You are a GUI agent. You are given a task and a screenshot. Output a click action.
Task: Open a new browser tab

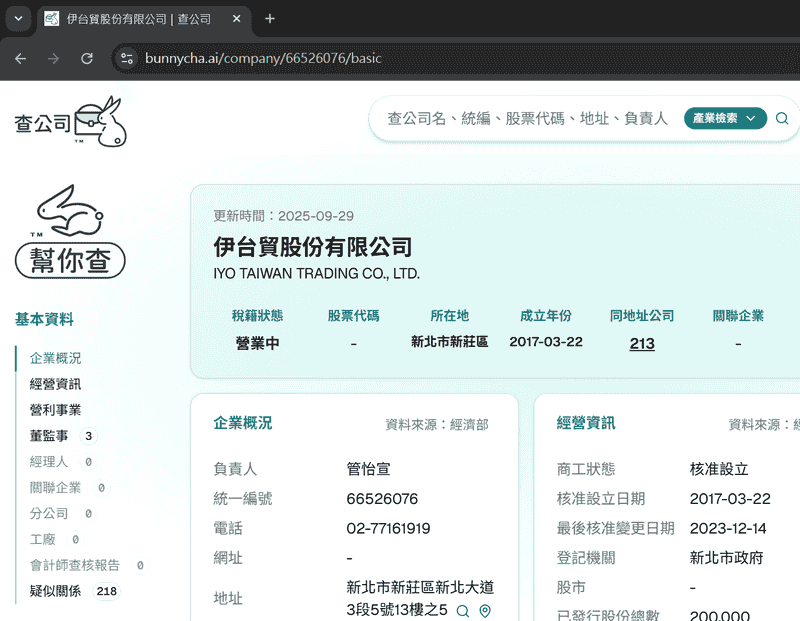(x=270, y=19)
